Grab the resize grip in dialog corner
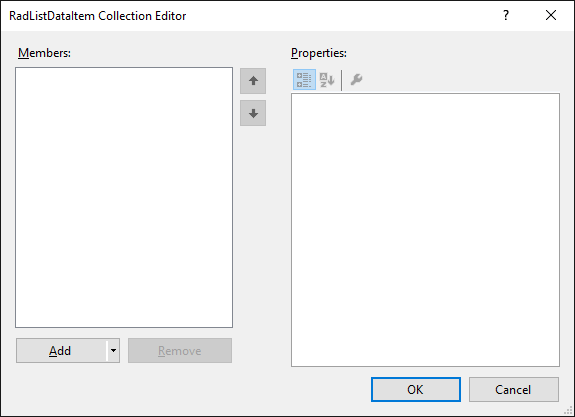This screenshot has height=417, width=575. click(x=568, y=410)
